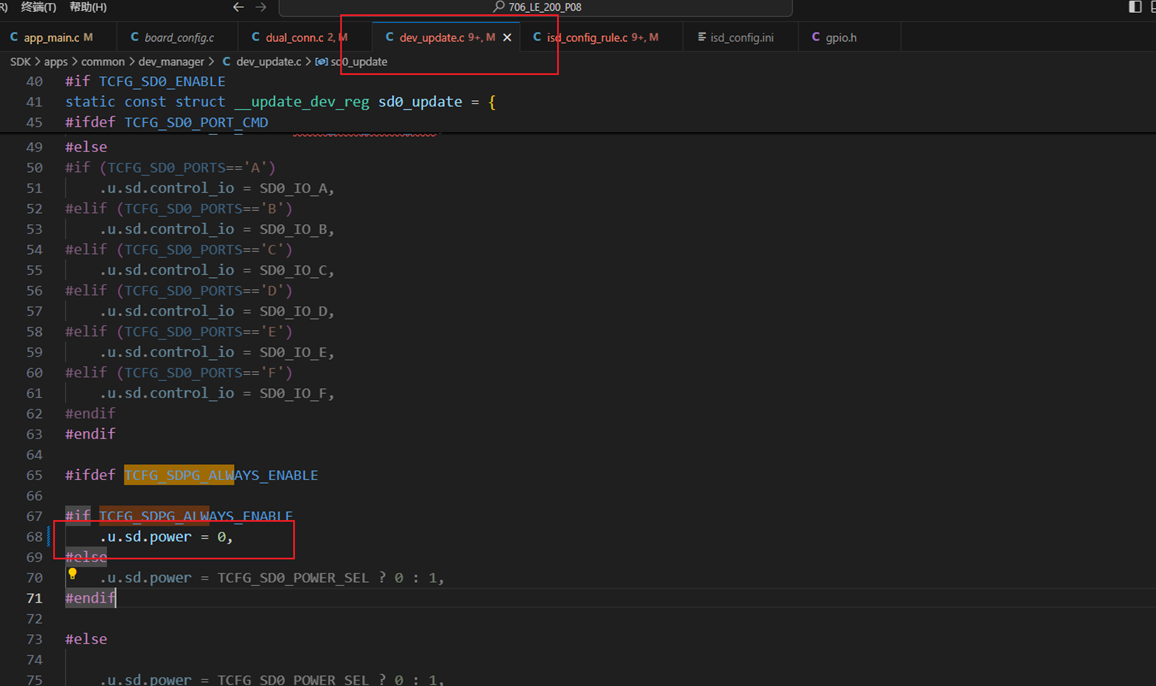1156x686 pixels.
Task: Click TCFG_SD0_POWER_SEL on line 70
Action: tap(293, 578)
